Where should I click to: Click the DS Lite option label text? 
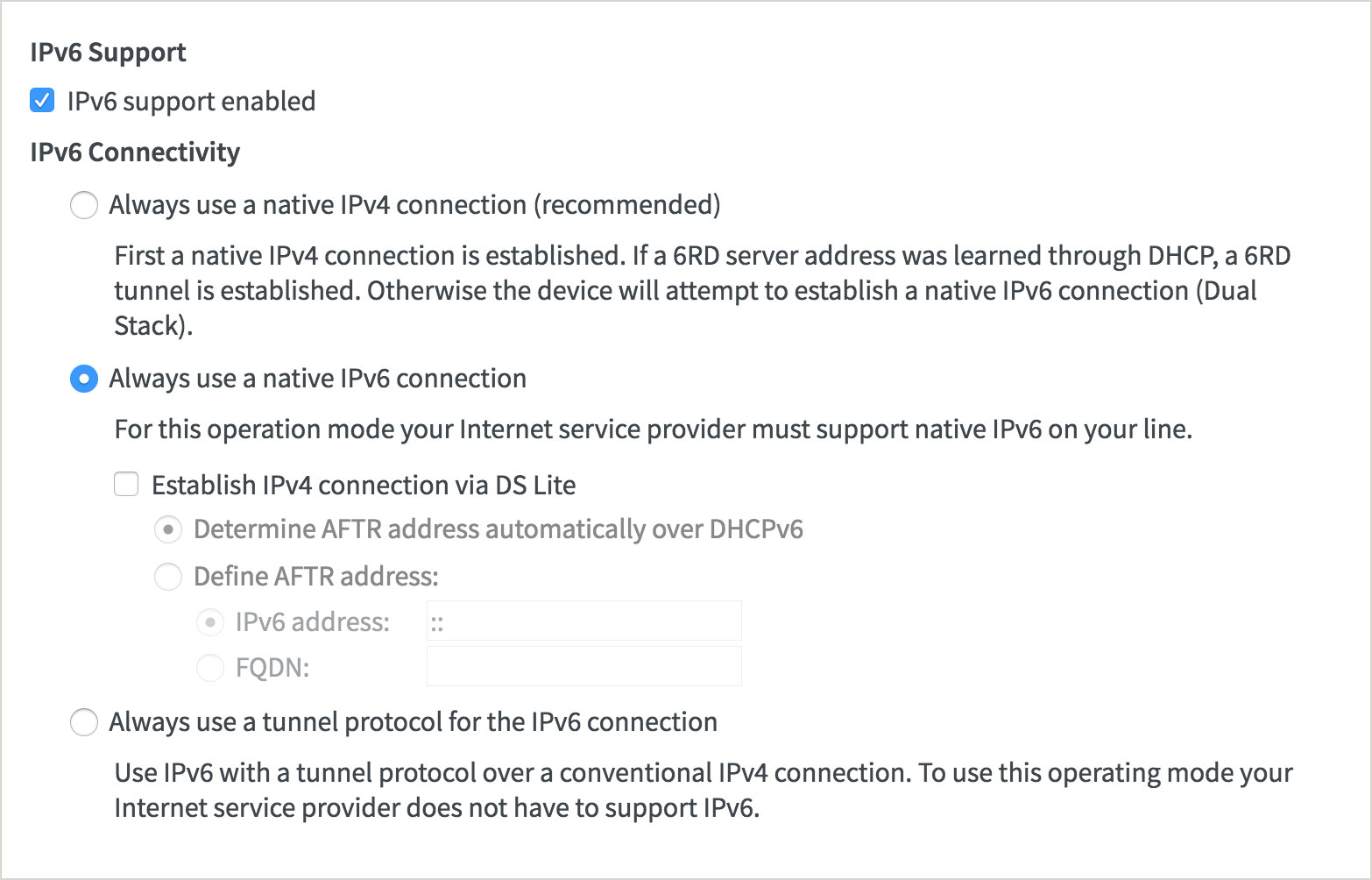364,484
